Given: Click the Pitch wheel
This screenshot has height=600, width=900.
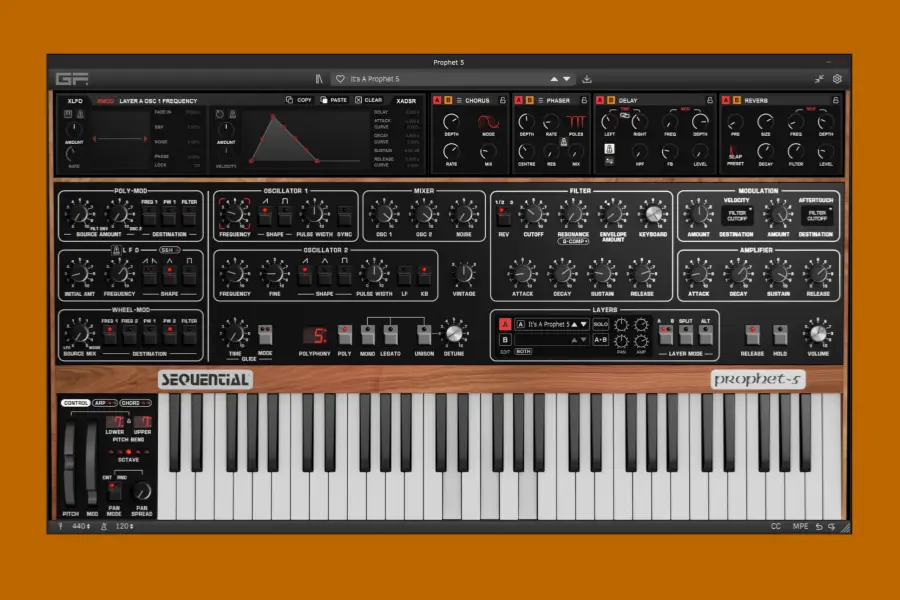Looking at the screenshot, I should point(70,464).
